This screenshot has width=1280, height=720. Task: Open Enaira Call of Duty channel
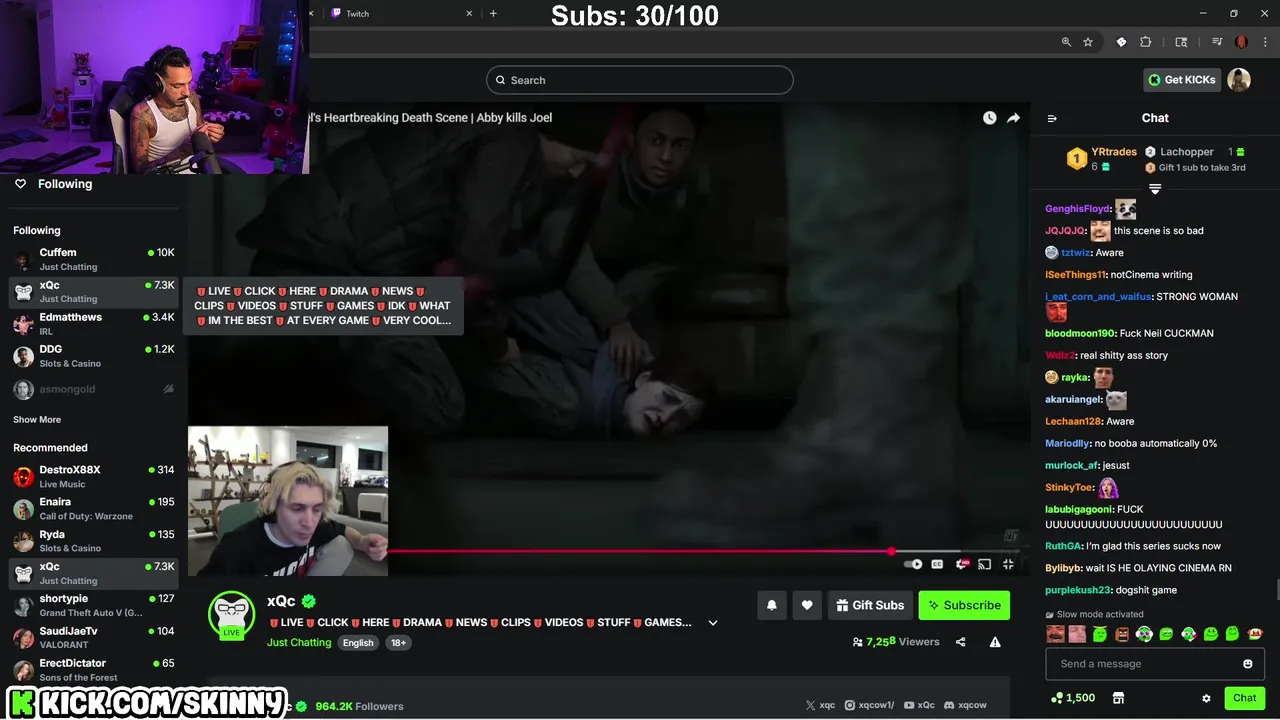[94, 509]
